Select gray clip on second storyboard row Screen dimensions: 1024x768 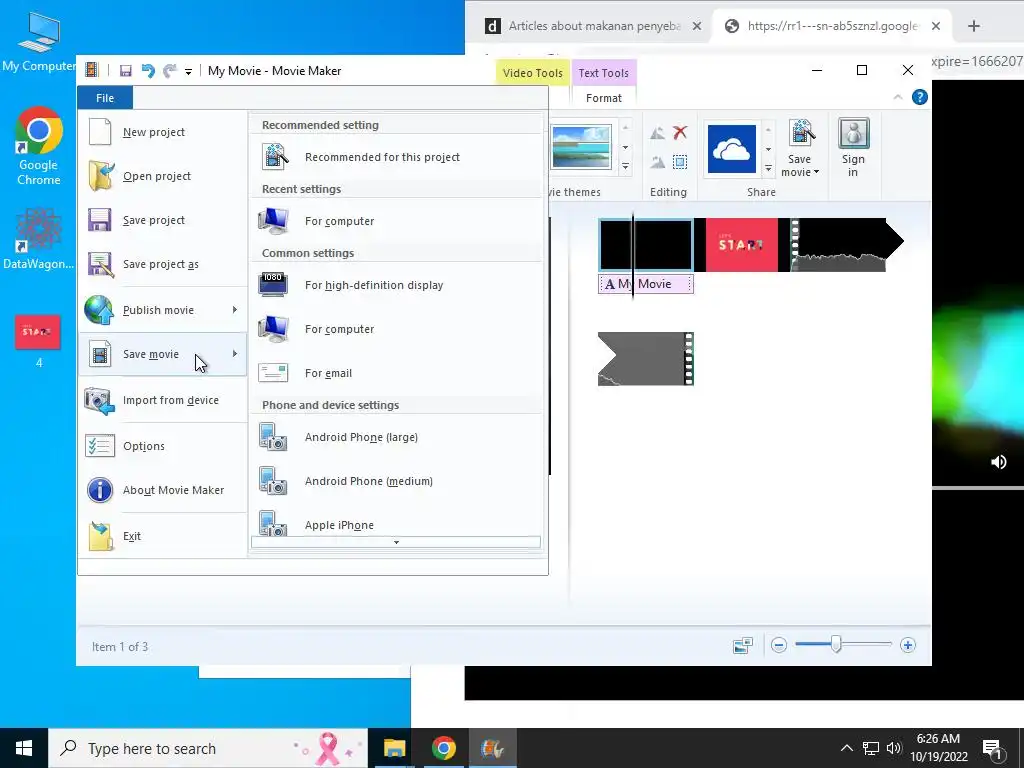pos(646,359)
